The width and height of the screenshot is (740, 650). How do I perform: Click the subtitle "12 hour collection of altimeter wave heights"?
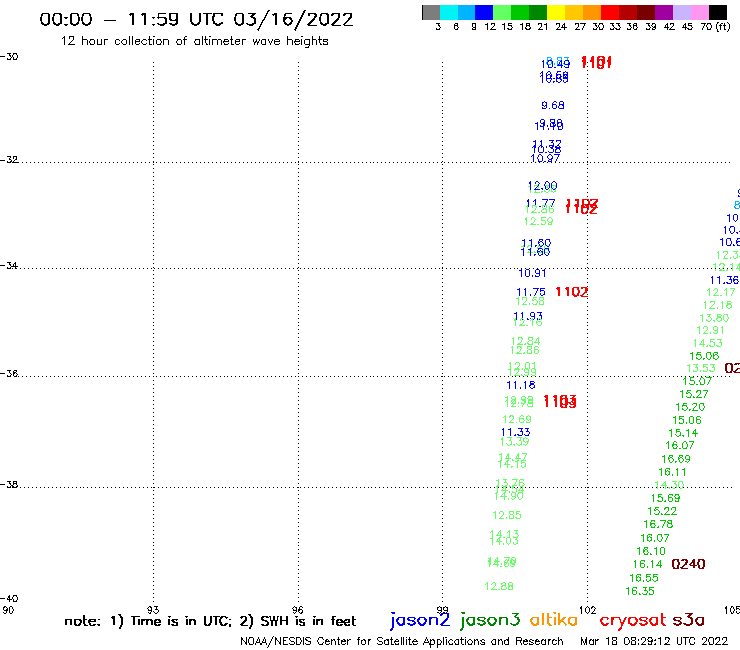tap(194, 41)
